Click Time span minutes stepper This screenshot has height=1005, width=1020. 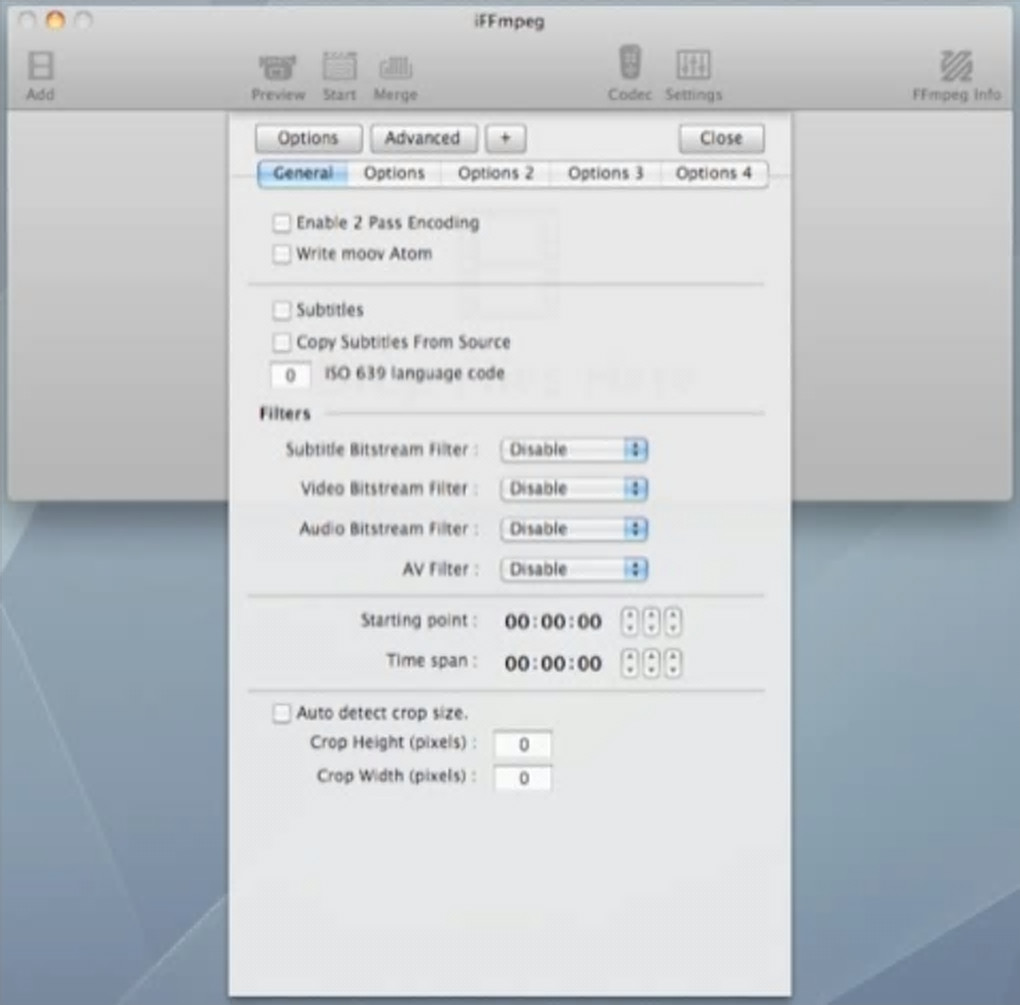click(651, 663)
